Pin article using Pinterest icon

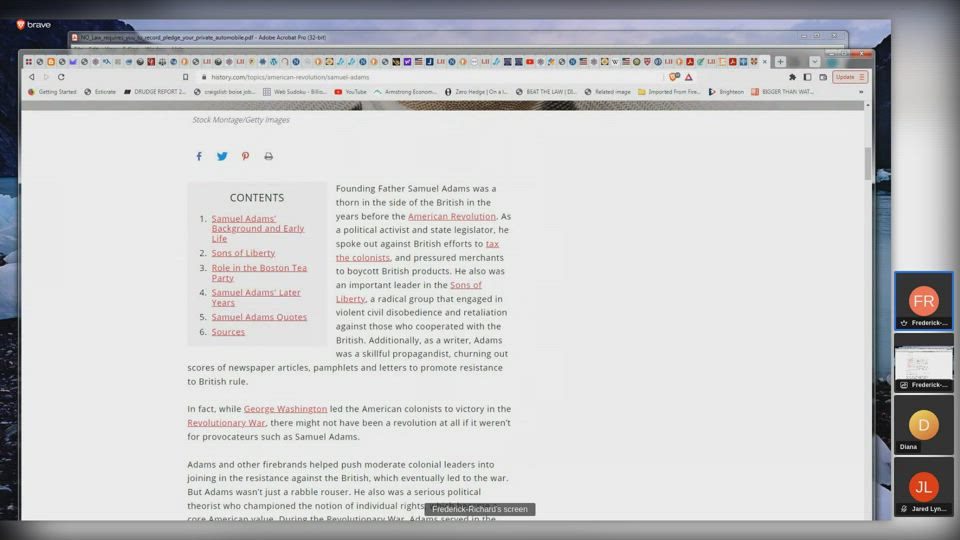pyautogui.click(x=245, y=156)
